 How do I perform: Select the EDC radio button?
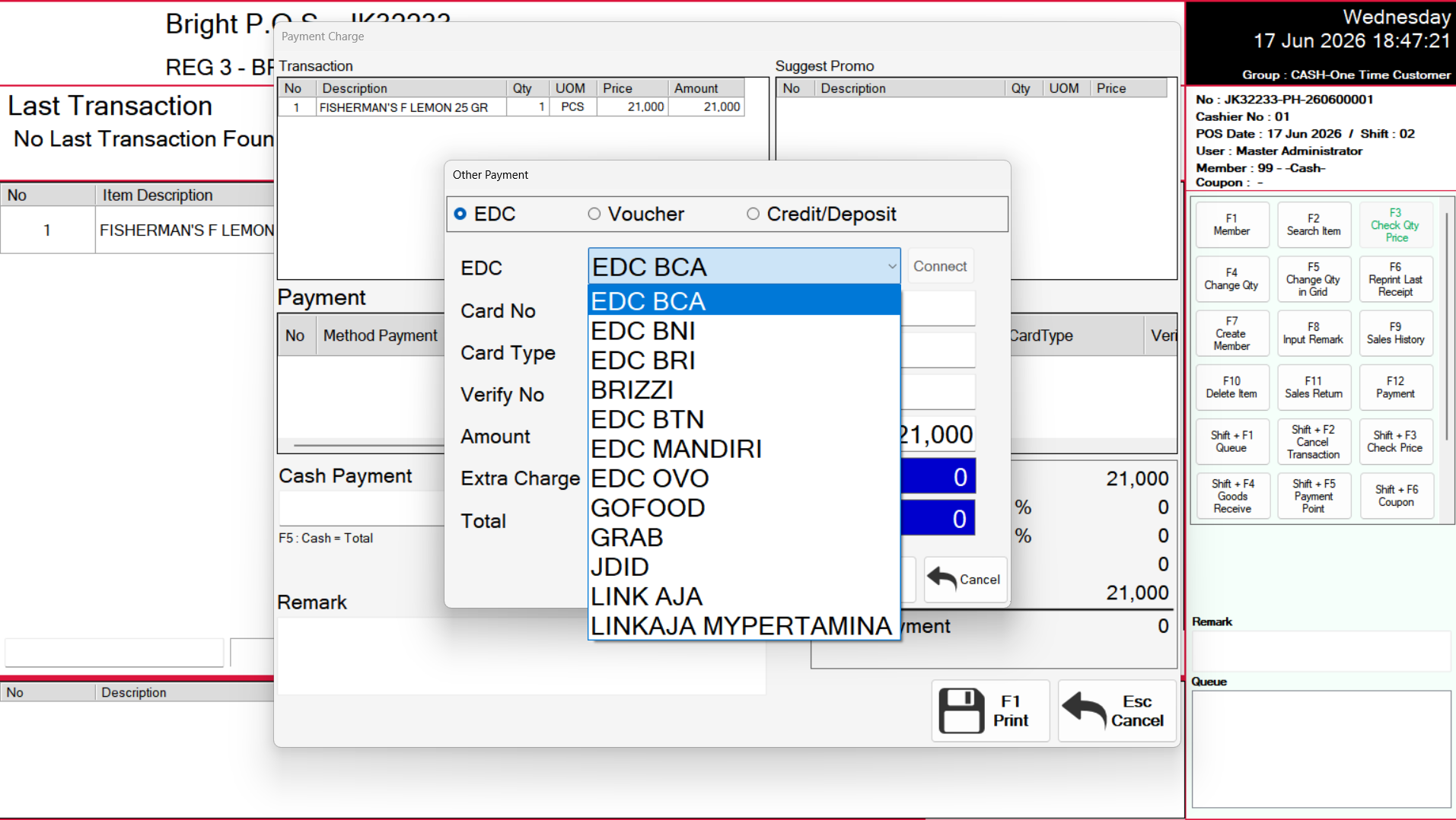coord(460,215)
